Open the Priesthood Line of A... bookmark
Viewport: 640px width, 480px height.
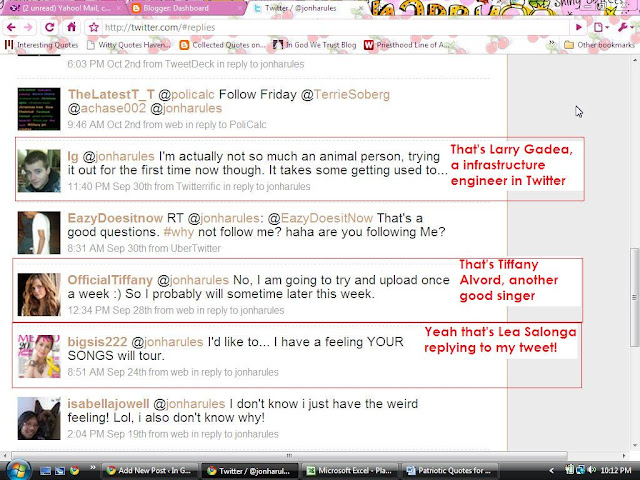407,45
